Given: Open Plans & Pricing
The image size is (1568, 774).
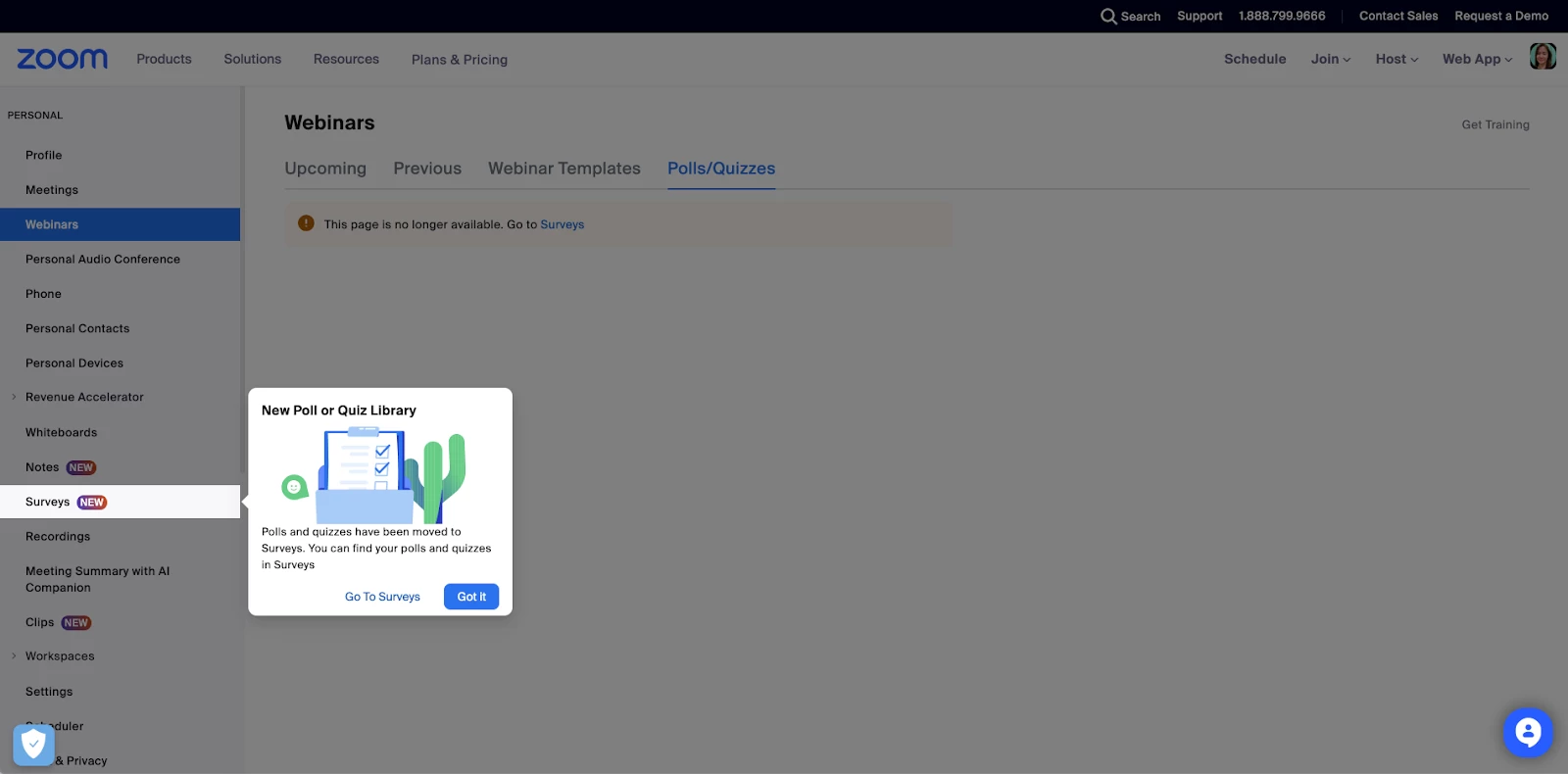Looking at the screenshot, I should point(460,60).
